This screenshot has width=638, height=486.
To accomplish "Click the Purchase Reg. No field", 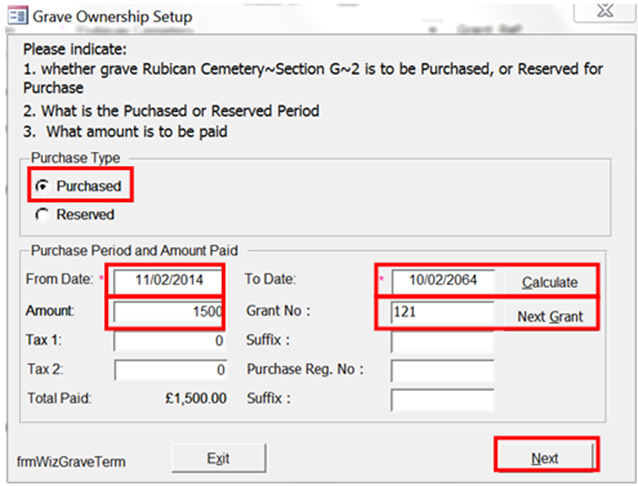I will (x=442, y=370).
